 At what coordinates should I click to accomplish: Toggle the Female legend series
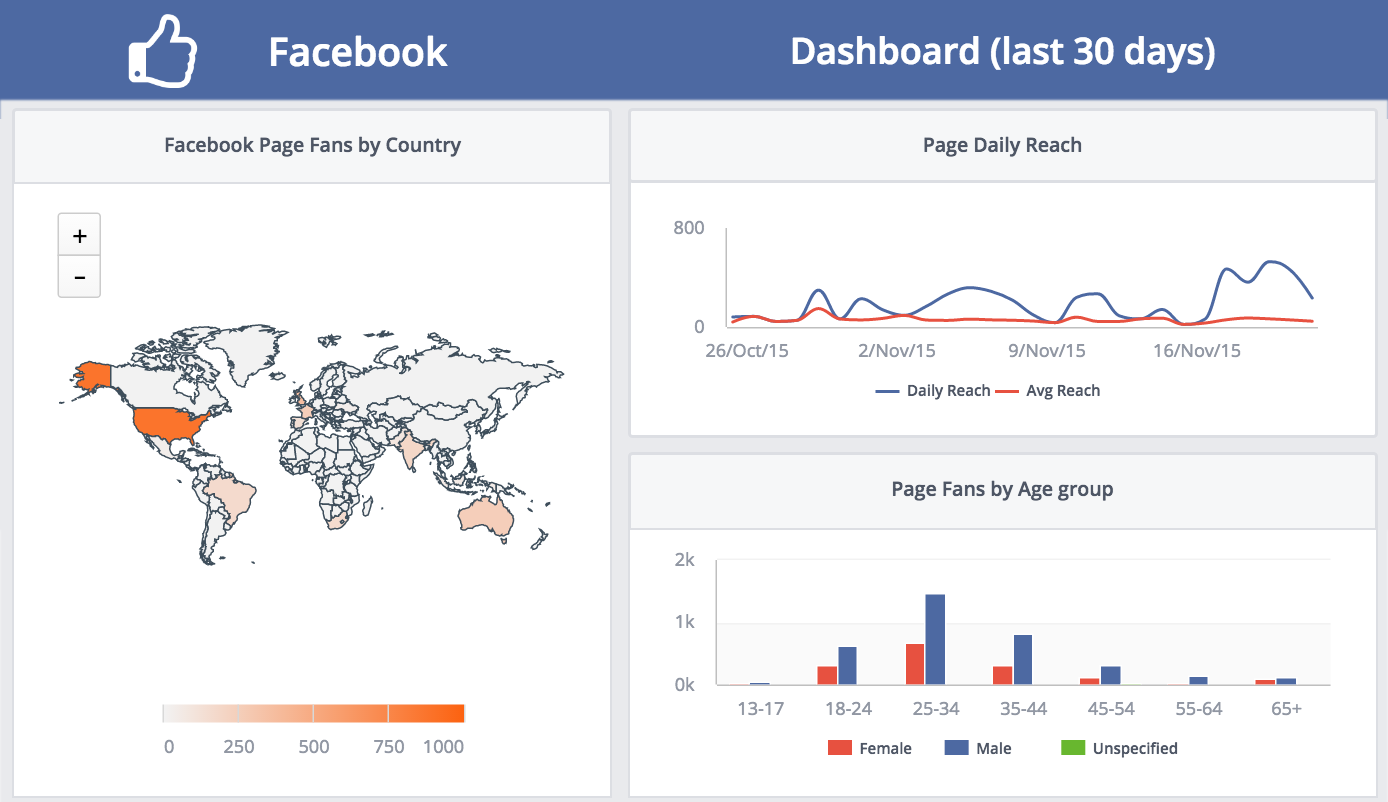(870, 748)
